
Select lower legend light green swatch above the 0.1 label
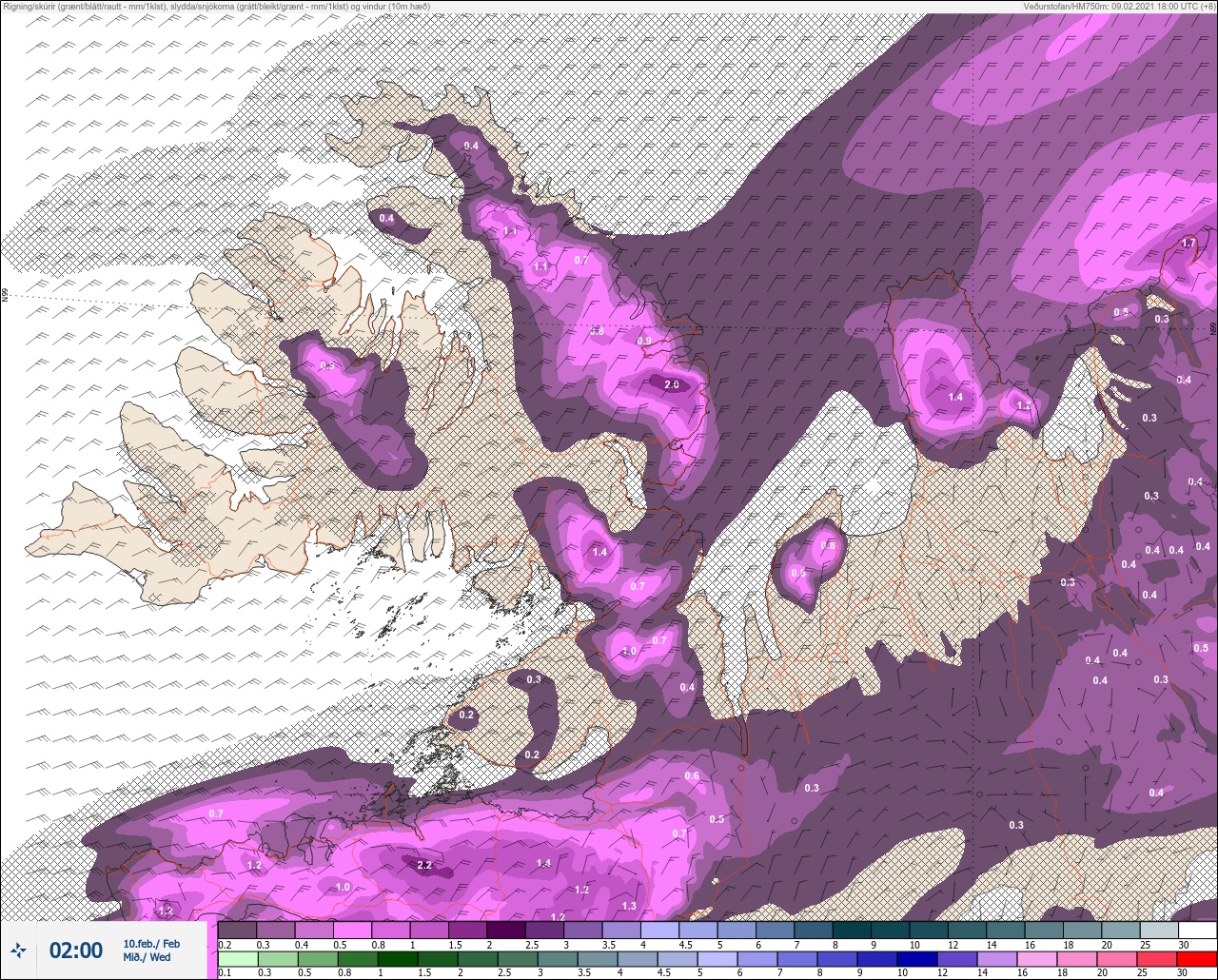(237, 959)
